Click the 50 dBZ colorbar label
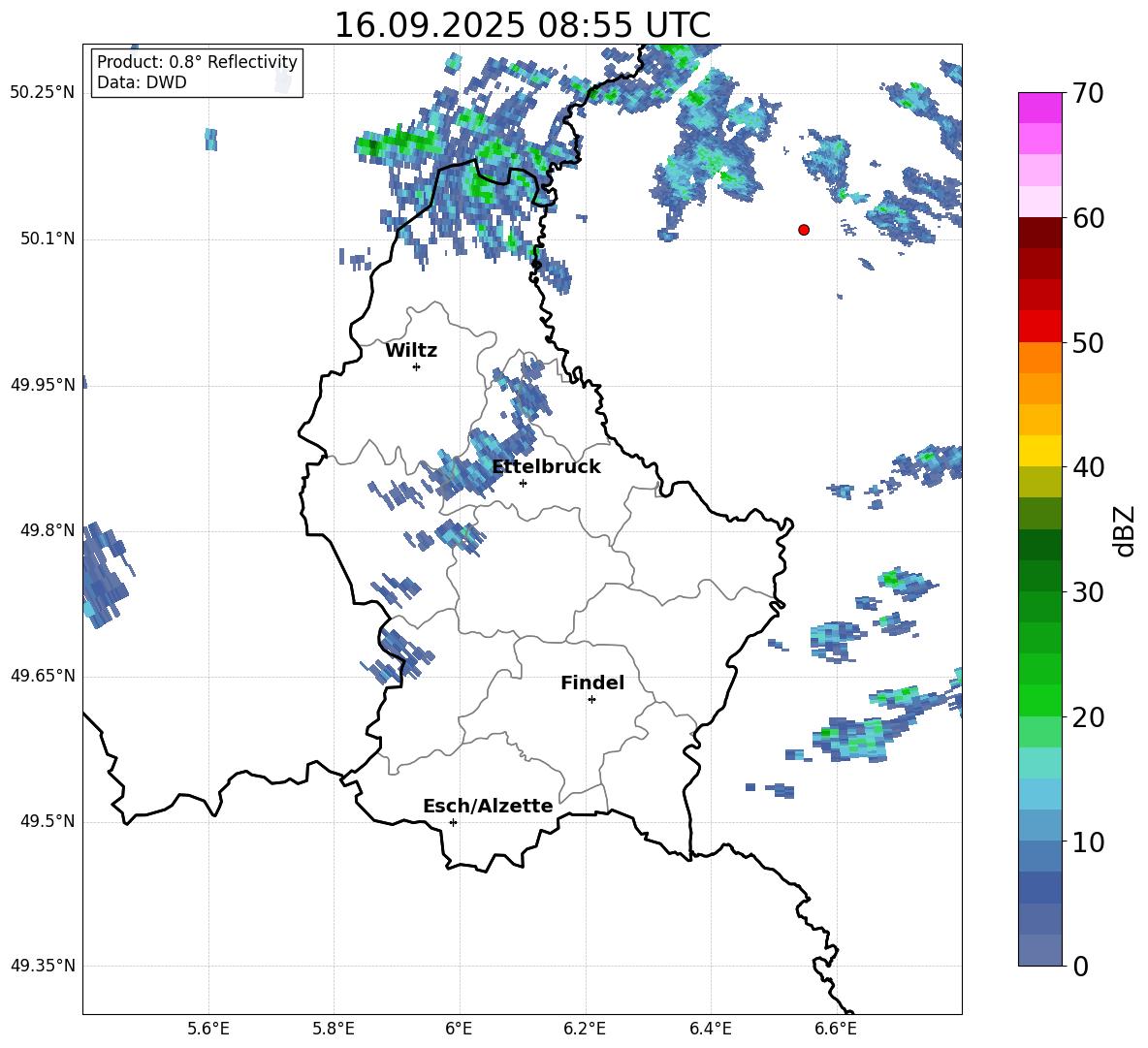 tap(1087, 343)
